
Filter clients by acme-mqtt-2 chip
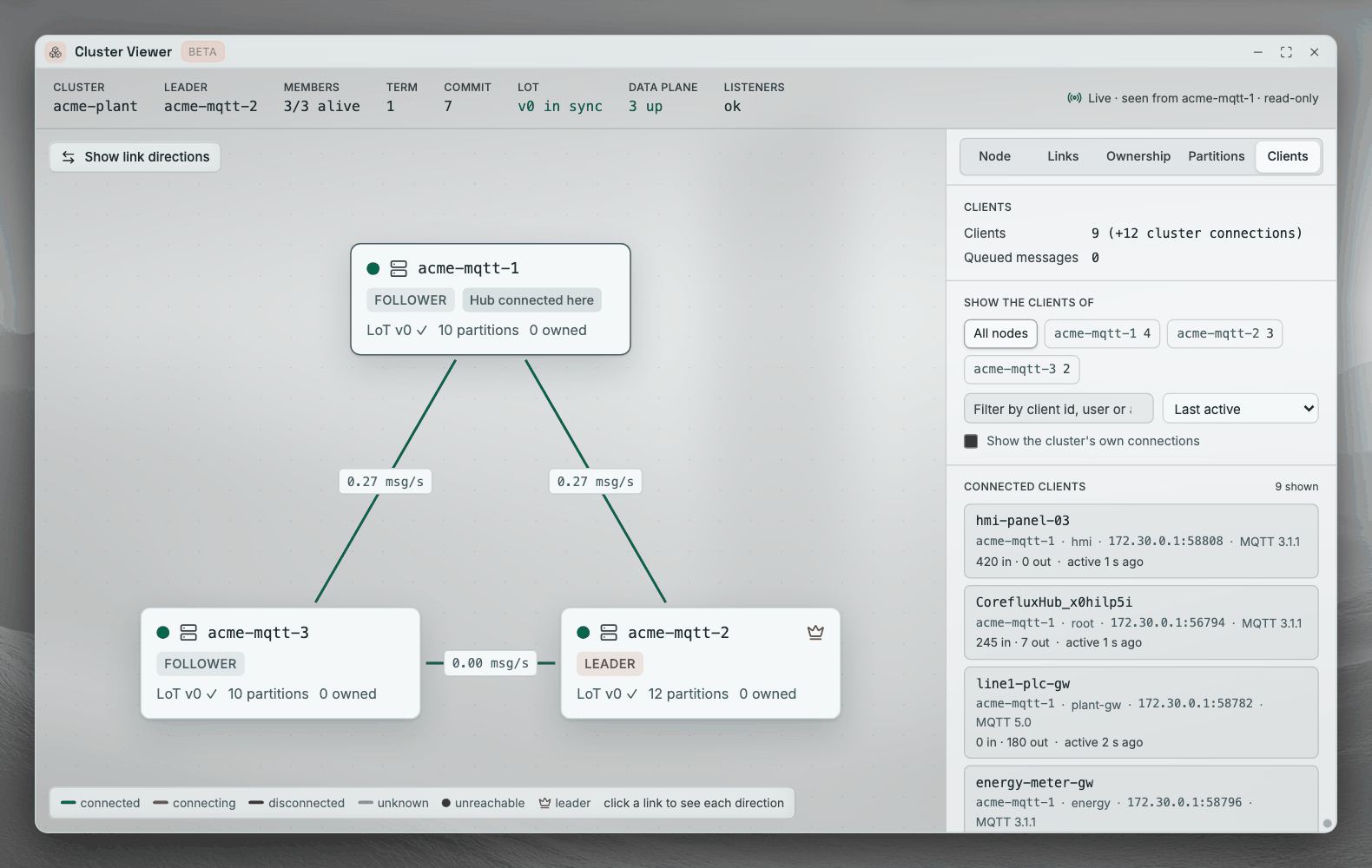pyautogui.click(x=1224, y=333)
